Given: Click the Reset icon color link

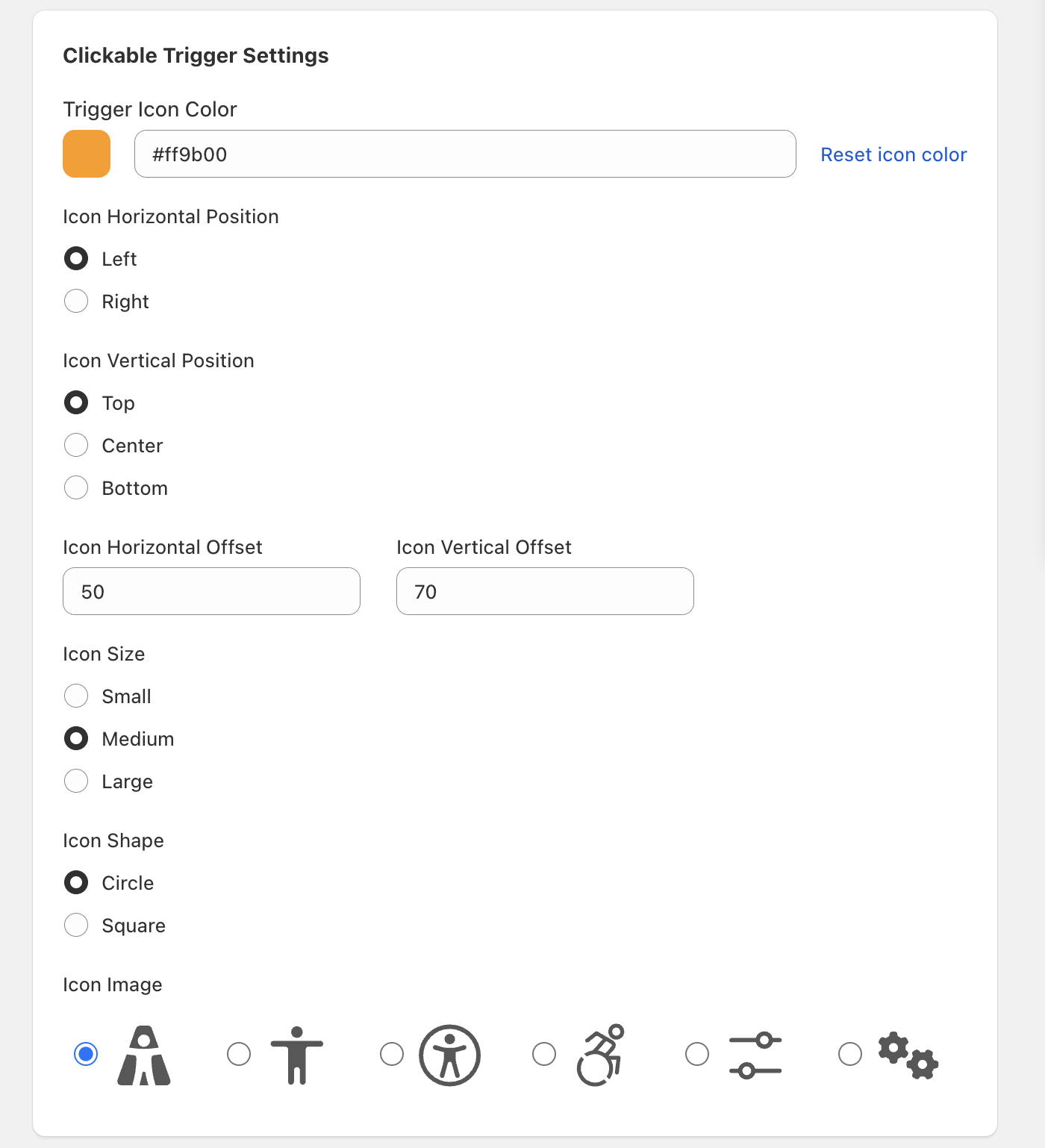Looking at the screenshot, I should click(893, 155).
